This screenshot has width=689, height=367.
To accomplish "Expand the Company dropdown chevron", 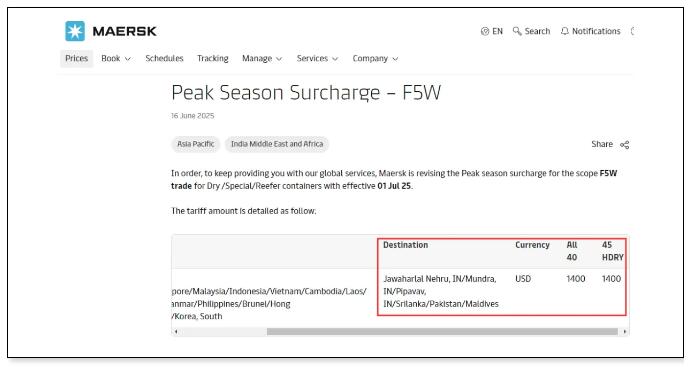I will (395, 59).
